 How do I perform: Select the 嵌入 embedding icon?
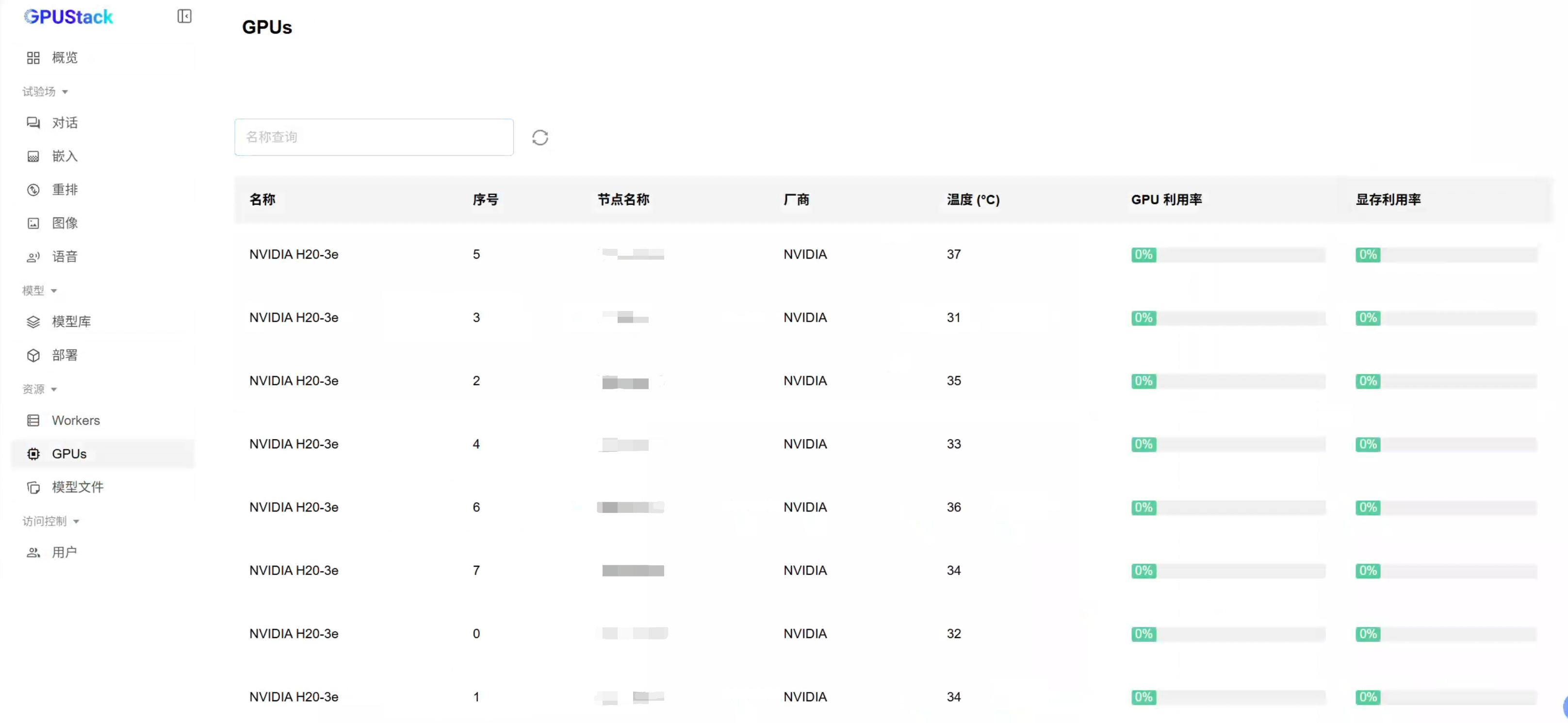(x=33, y=156)
